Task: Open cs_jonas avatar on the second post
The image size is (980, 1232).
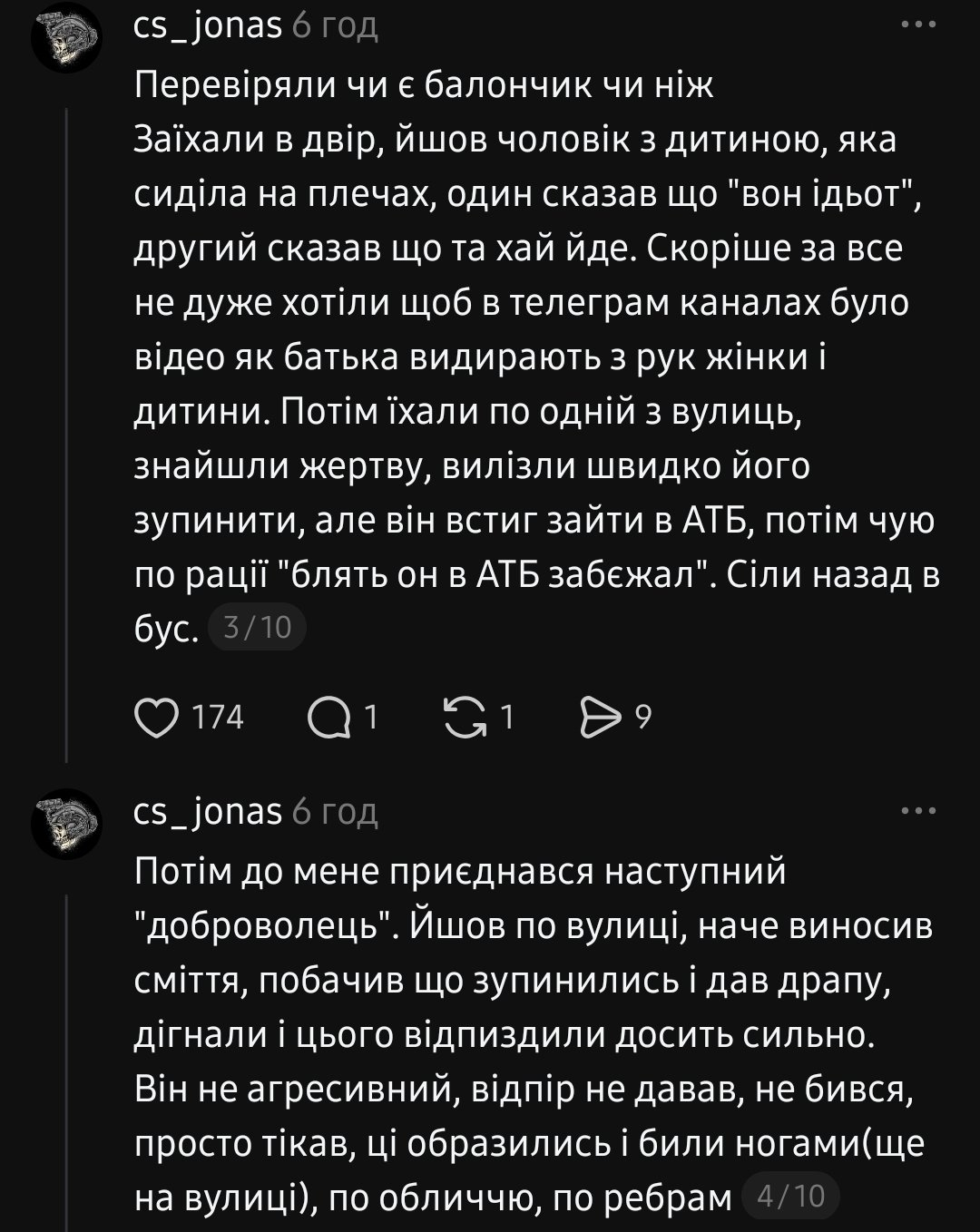Action: [66, 824]
